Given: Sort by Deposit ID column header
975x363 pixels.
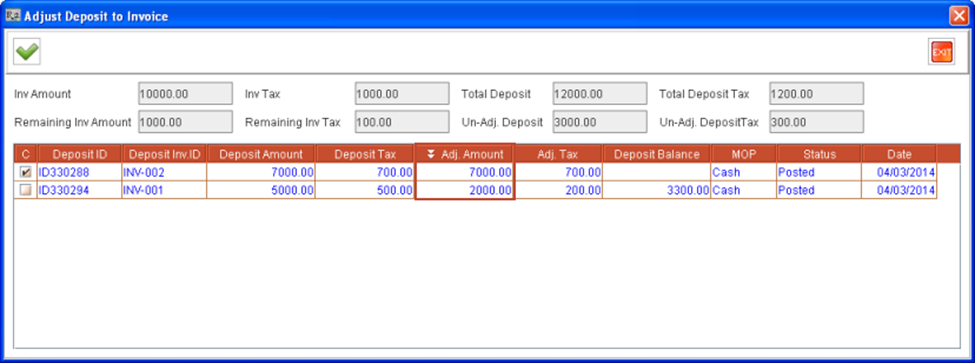Looking at the screenshot, I should coord(80,154).
